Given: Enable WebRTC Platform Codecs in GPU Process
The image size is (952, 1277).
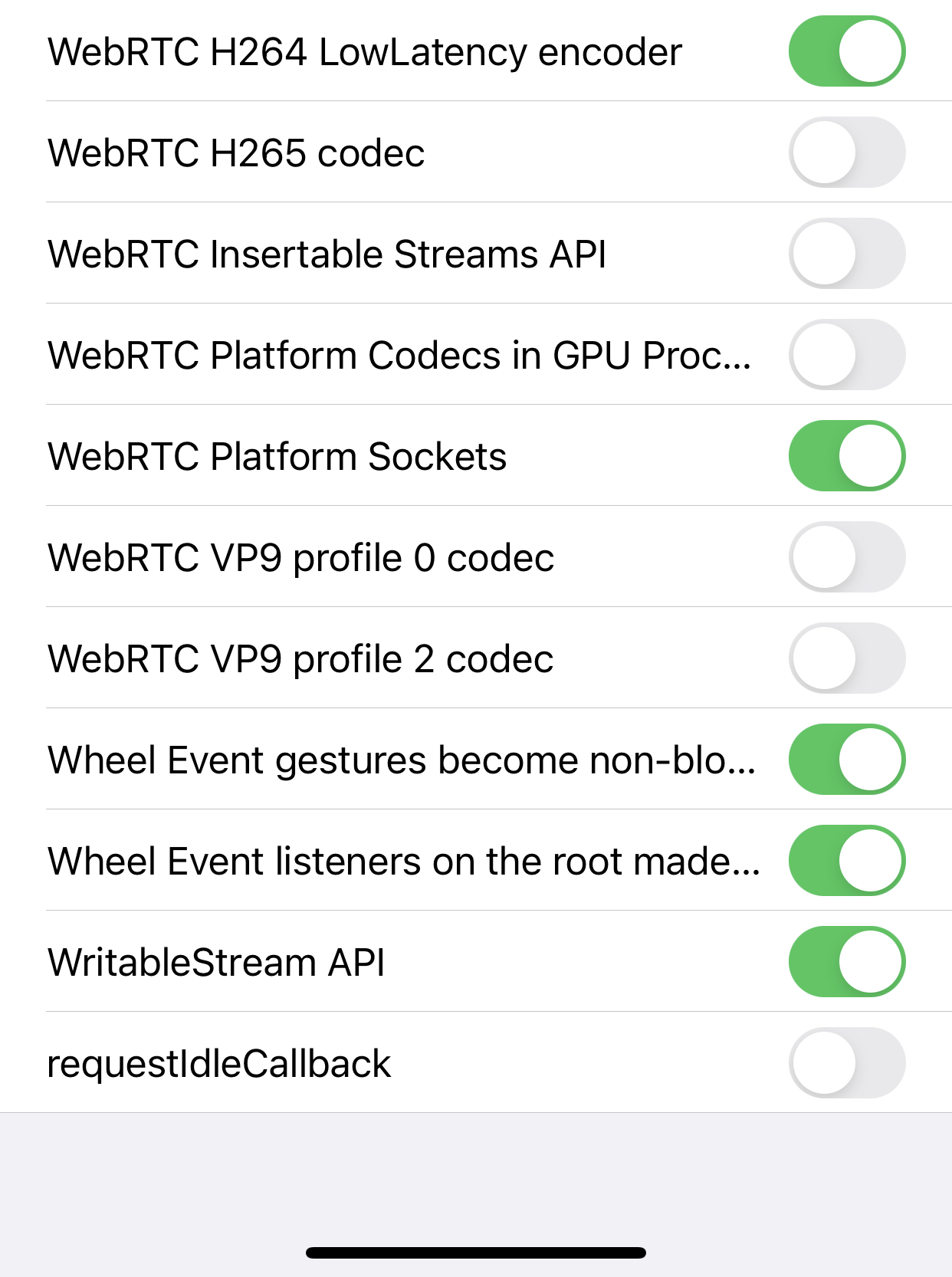Looking at the screenshot, I should pyautogui.click(x=847, y=355).
